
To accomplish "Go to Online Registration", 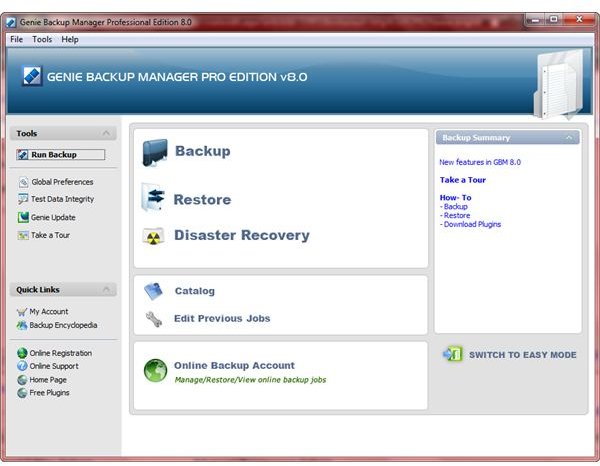I will [61, 353].
